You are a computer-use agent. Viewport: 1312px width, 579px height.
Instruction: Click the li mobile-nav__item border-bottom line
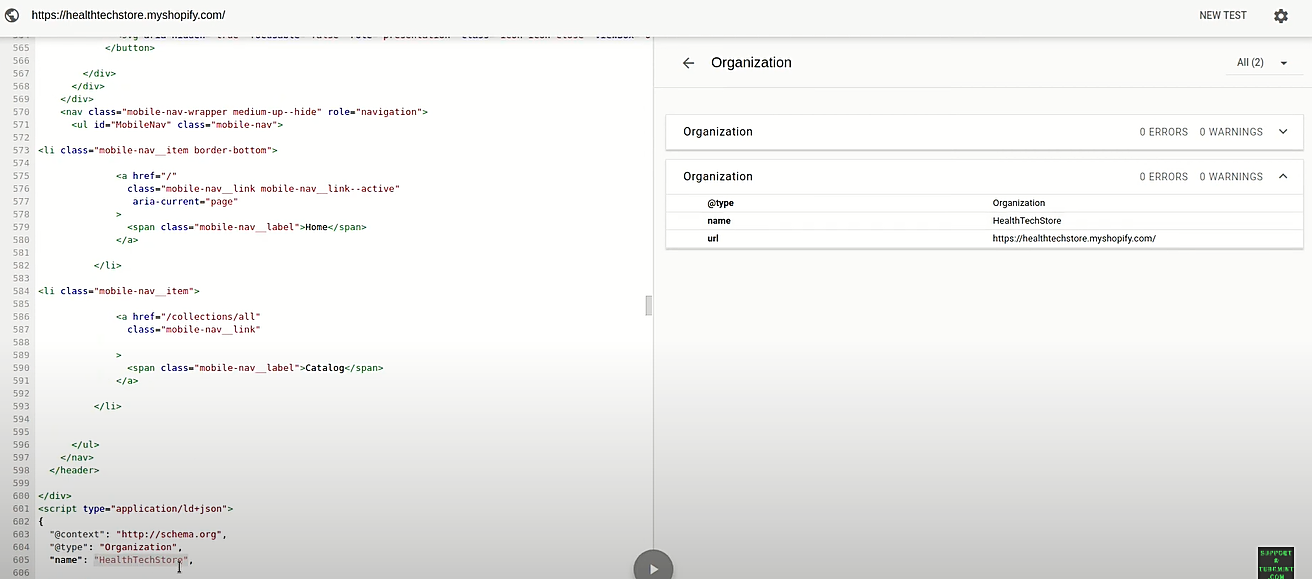pos(157,150)
